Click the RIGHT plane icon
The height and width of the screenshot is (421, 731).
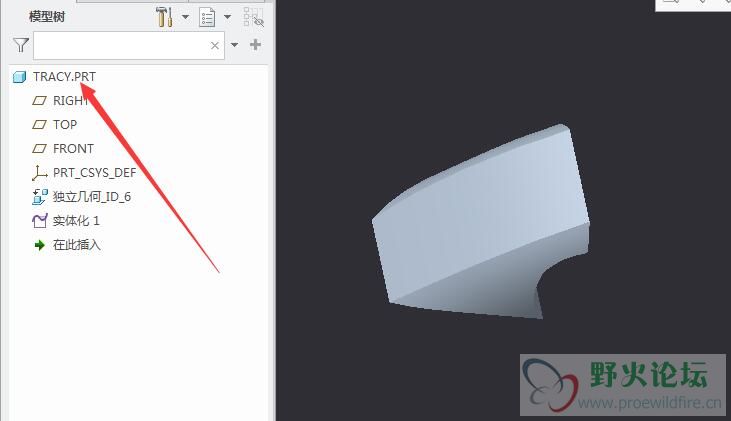click(40, 101)
